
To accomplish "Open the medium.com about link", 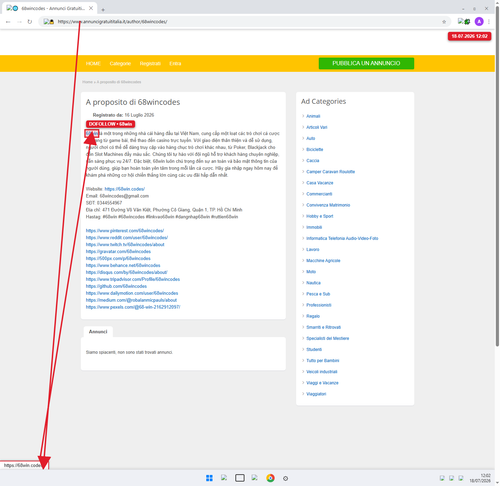I will click(131, 300).
